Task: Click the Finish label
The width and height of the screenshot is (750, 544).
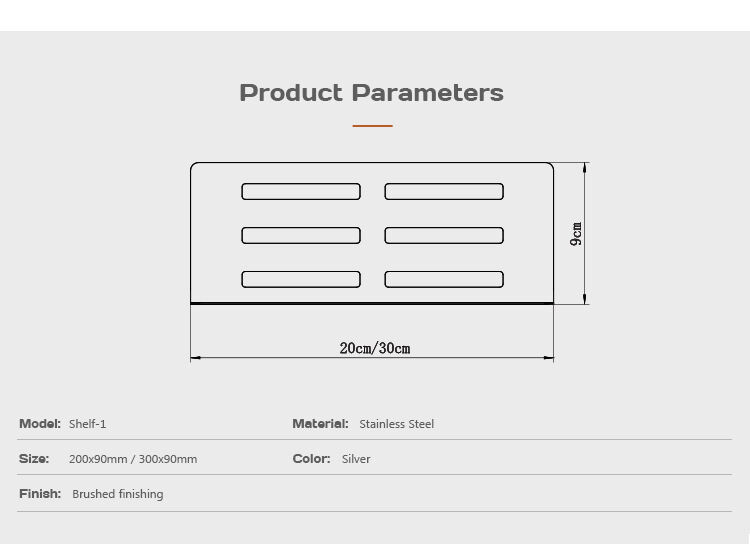Action: [40, 494]
